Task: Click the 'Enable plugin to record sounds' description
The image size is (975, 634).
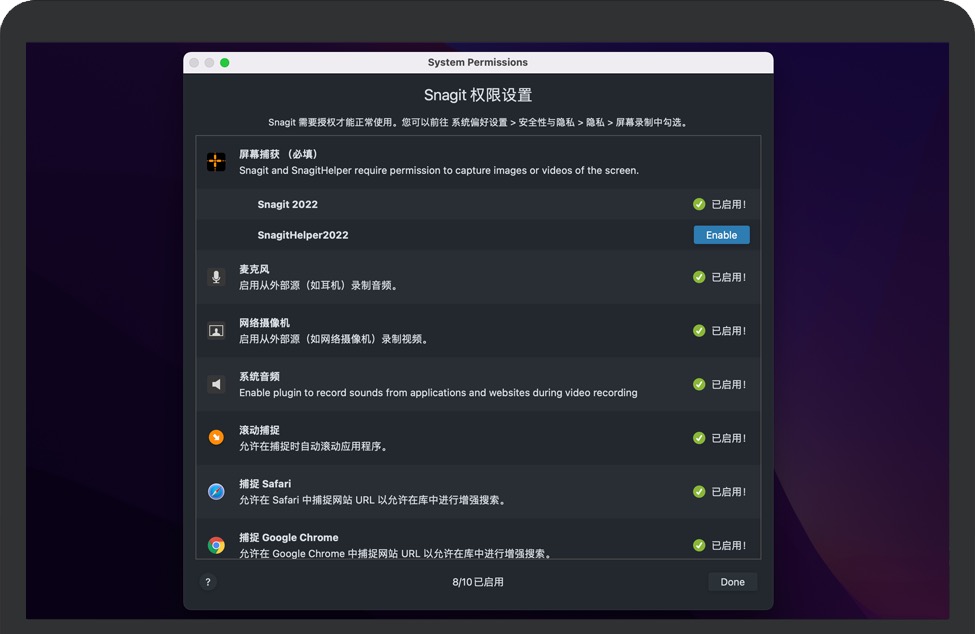Action: point(438,393)
